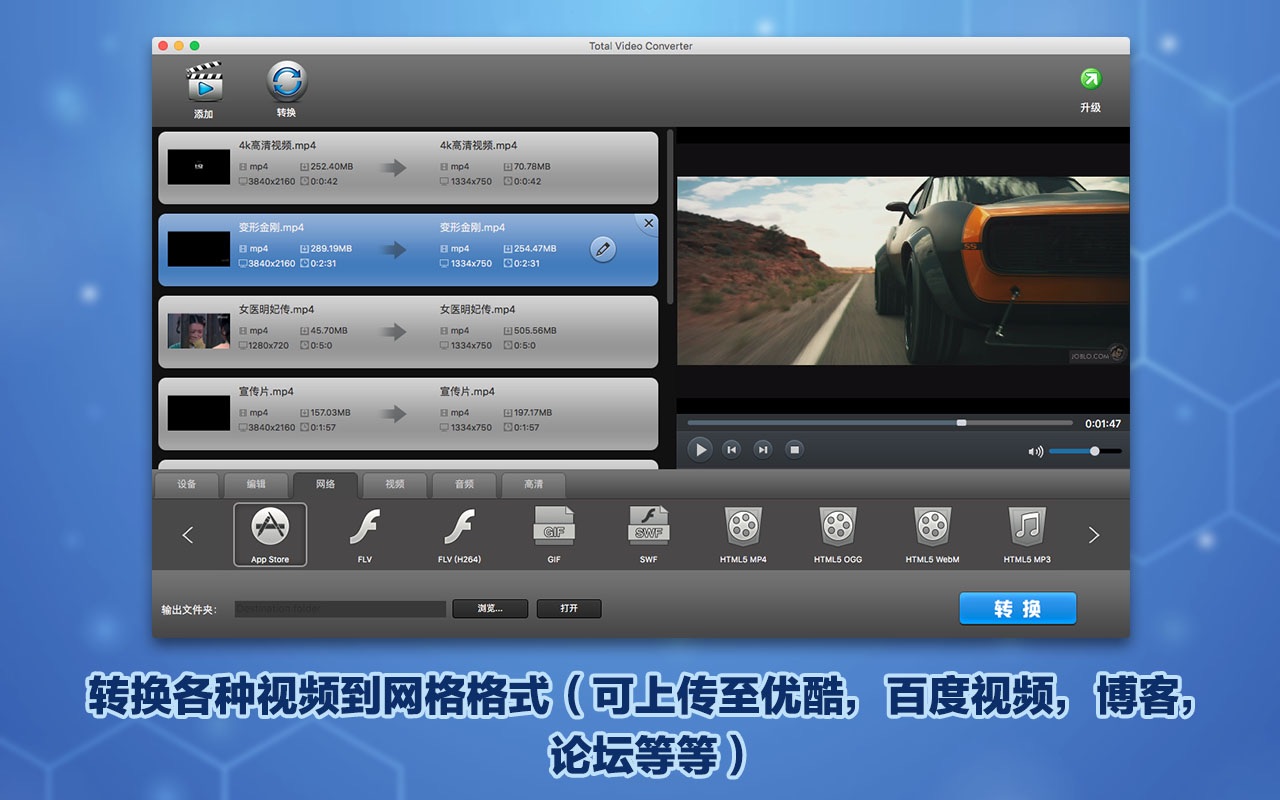
Task: Click the 打开 open folder button
Action: (569, 609)
